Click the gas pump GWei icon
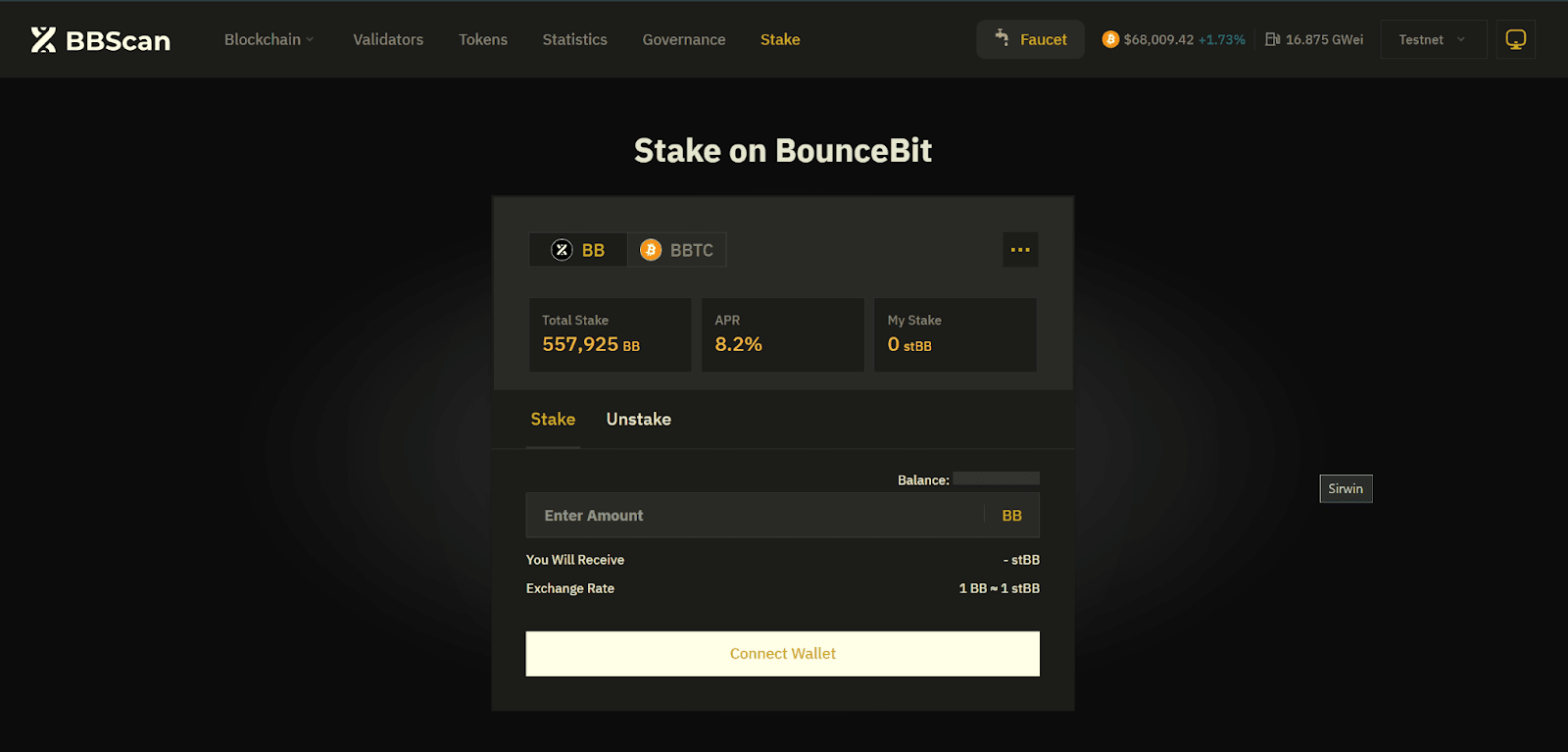Image resolution: width=1568 pixels, height=752 pixels. (x=1272, y=39)
